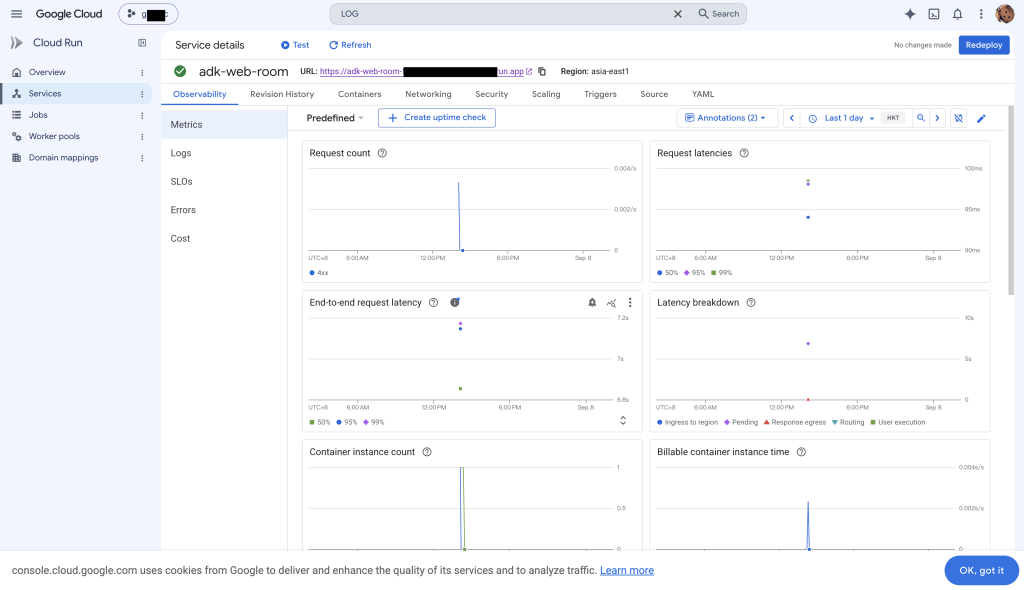Viewport: 1024px width, 590px height.
Task: Go to Overview in the sidebar
Action: (x=47, y=72)
